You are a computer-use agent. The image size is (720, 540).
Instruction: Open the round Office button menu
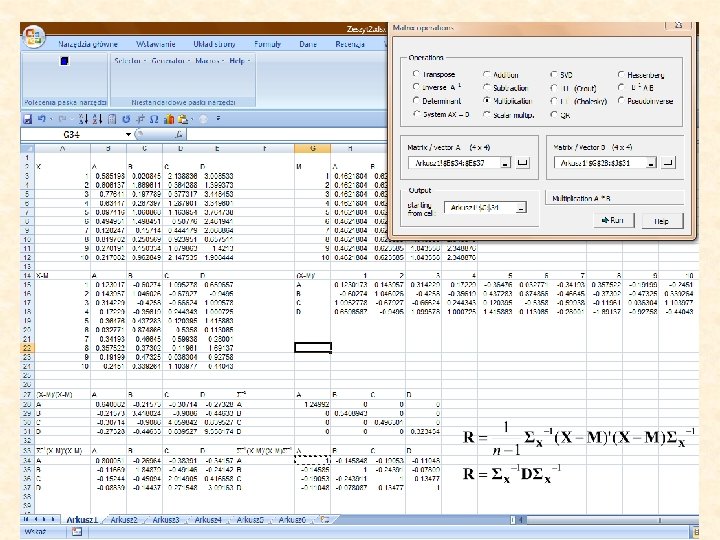[34, 37]
